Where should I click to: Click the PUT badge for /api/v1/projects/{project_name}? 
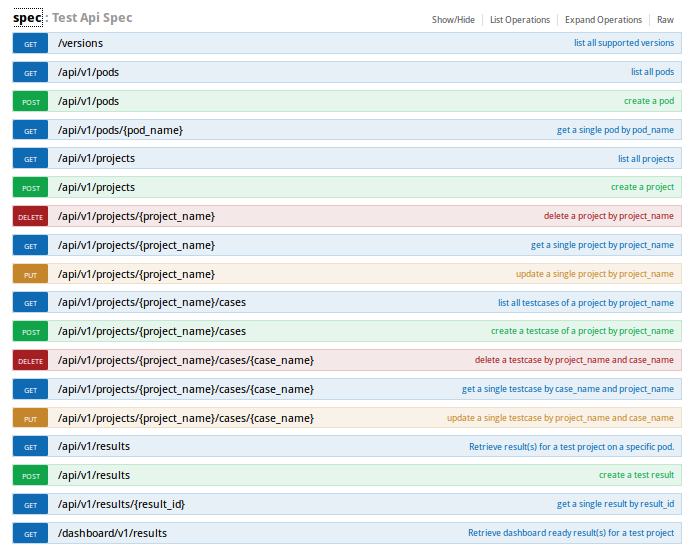[30, 274]
